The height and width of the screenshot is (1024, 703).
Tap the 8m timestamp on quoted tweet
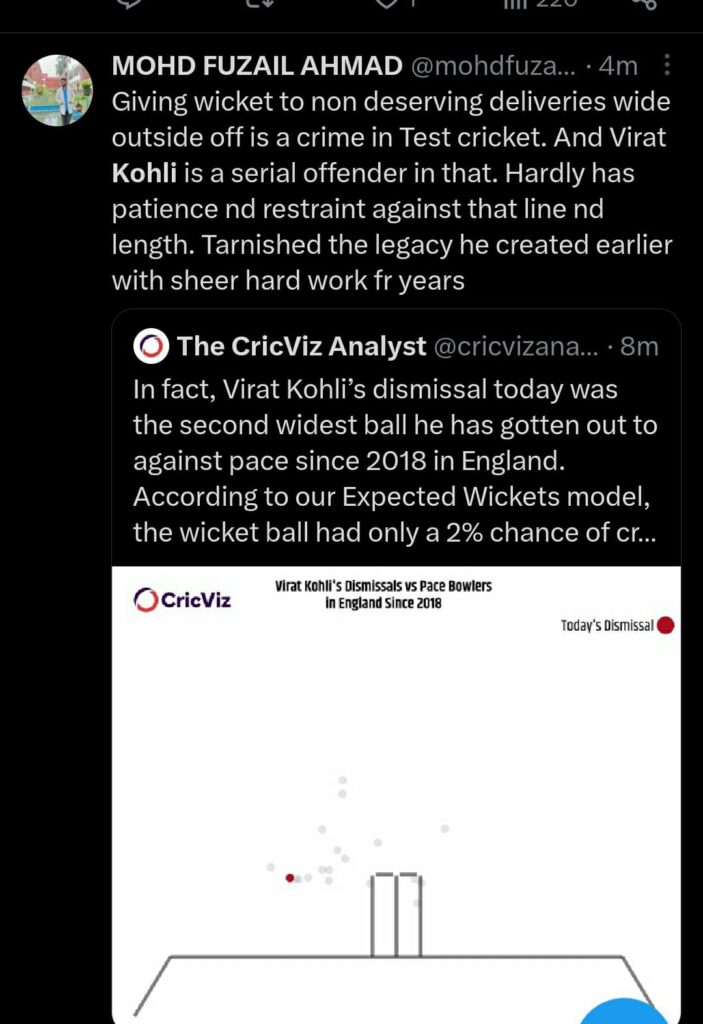coord(638,346)
